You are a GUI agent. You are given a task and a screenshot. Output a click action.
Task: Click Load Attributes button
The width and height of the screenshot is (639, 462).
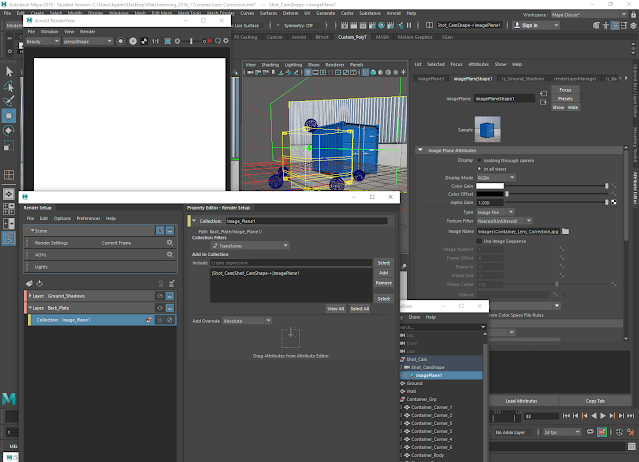point(521,401)
